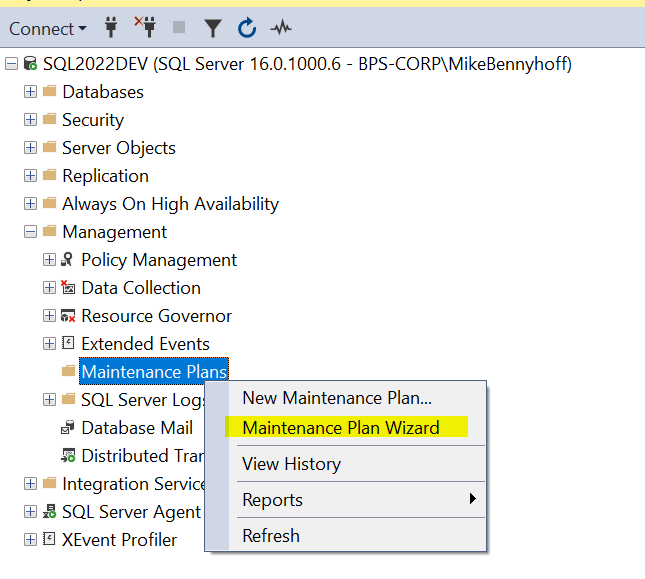The image size is (645, 579).
Task: Click the Data Collection icon
Action: (67, 287)
